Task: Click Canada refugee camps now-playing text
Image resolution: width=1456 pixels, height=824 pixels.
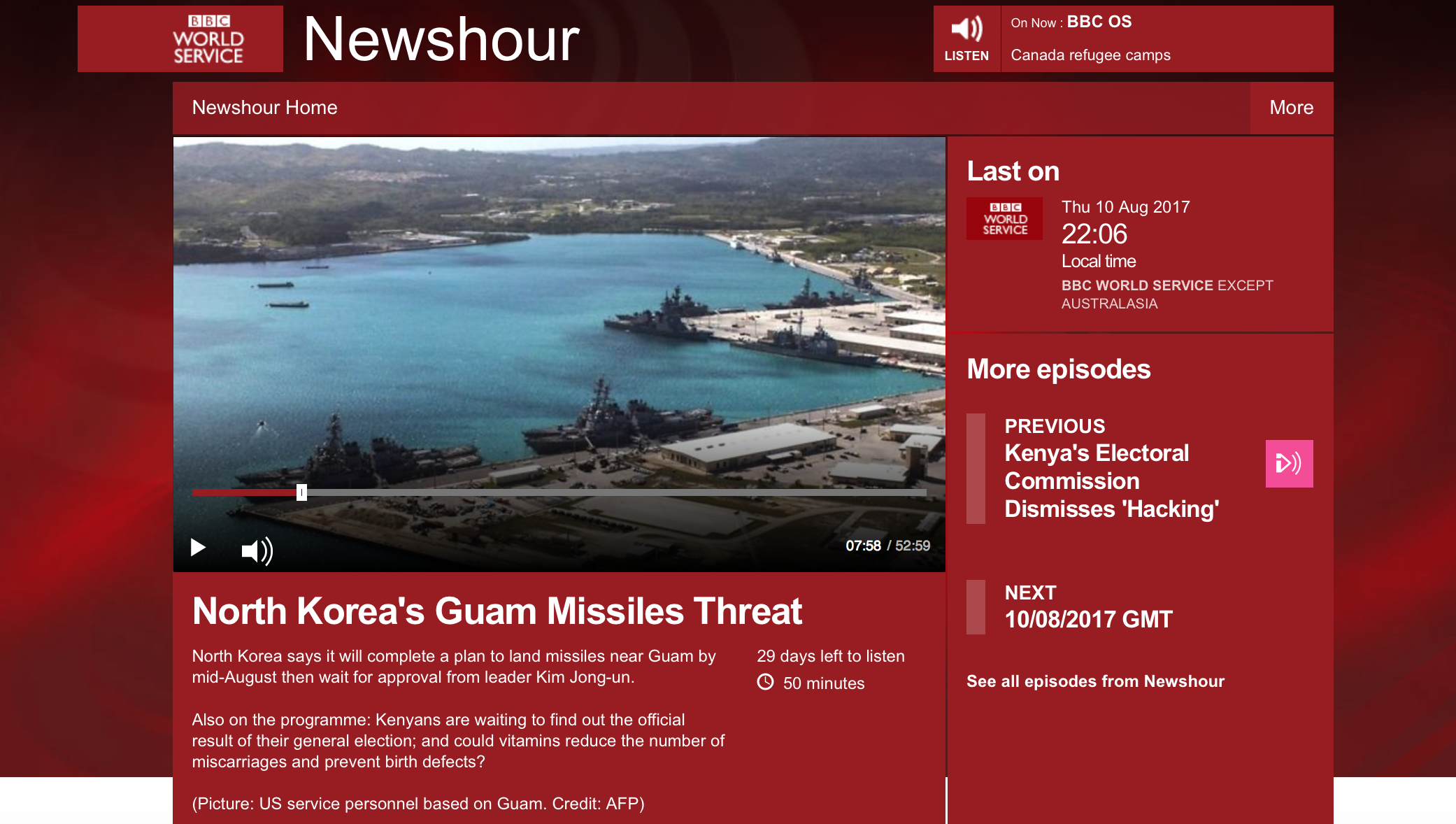Action: (1090, 55)
